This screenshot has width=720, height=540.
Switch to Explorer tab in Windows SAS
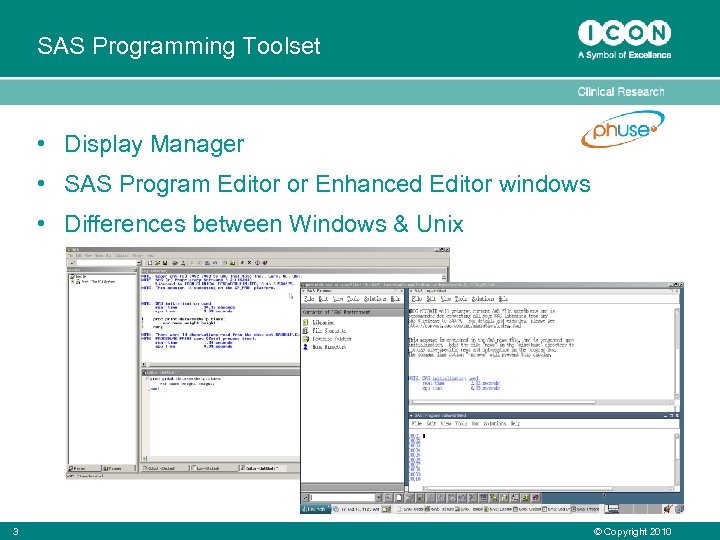(119, 468)
